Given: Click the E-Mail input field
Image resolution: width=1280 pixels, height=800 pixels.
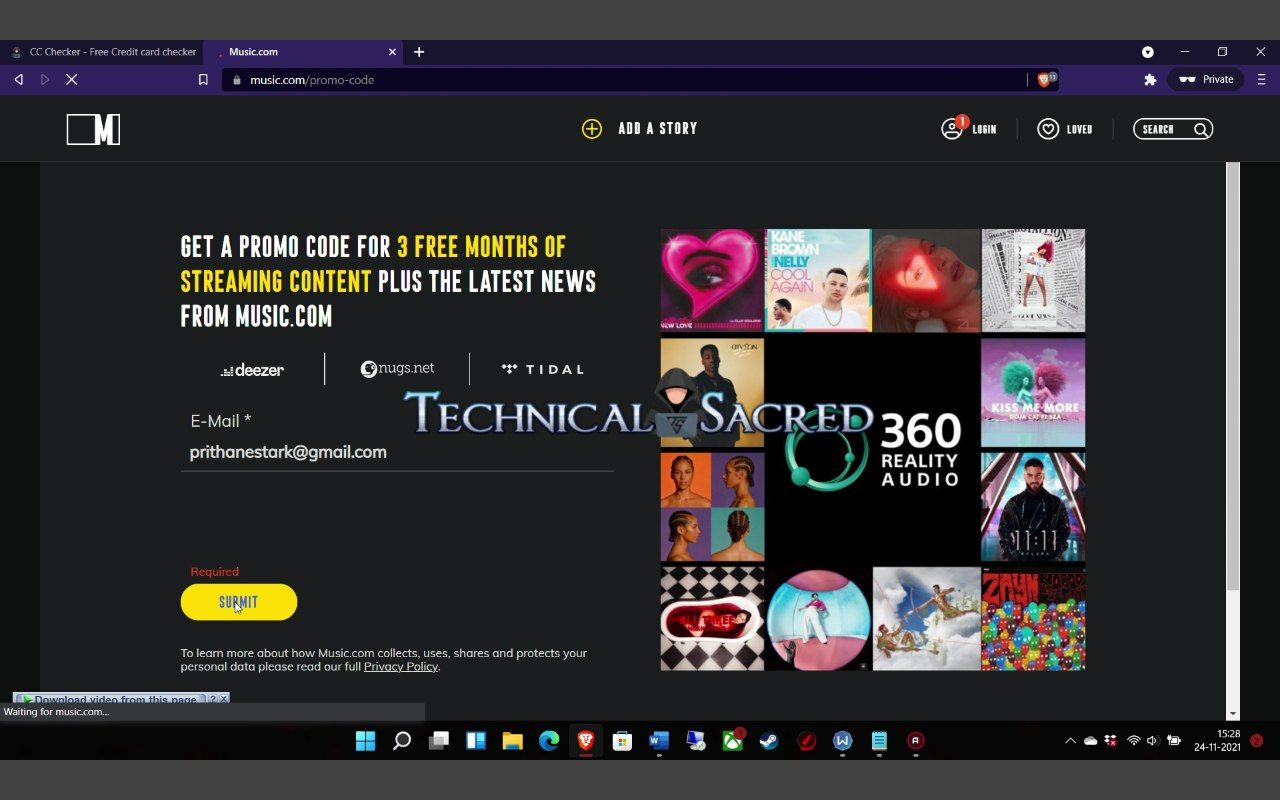Looking at the screenshot, I should [x=397, y=452].
